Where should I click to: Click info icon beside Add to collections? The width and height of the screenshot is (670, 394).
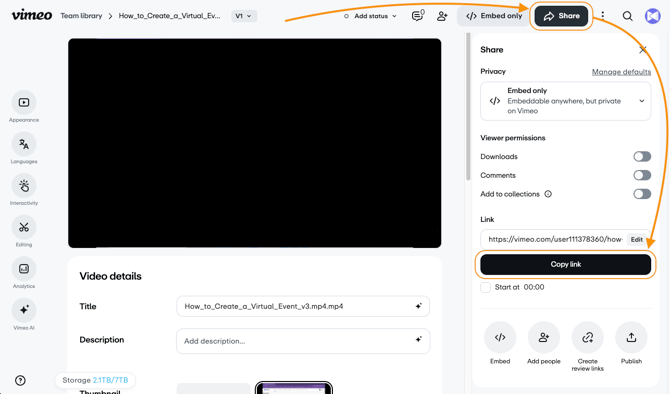tap(548, 194)
